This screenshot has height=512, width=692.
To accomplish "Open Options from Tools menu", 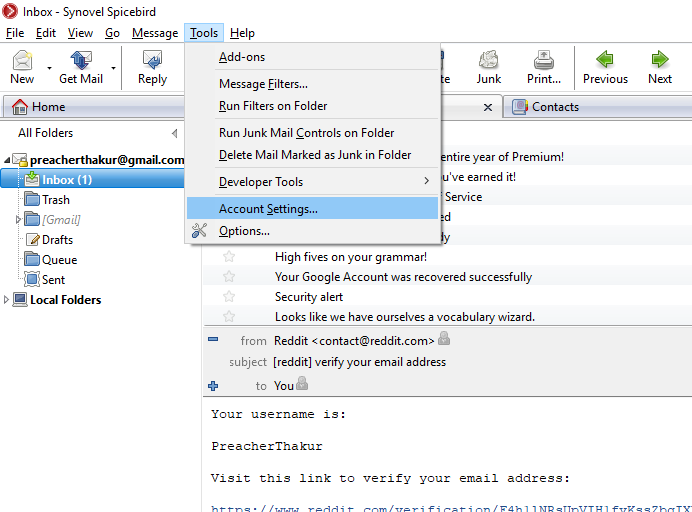I will [x=312, y=231].
